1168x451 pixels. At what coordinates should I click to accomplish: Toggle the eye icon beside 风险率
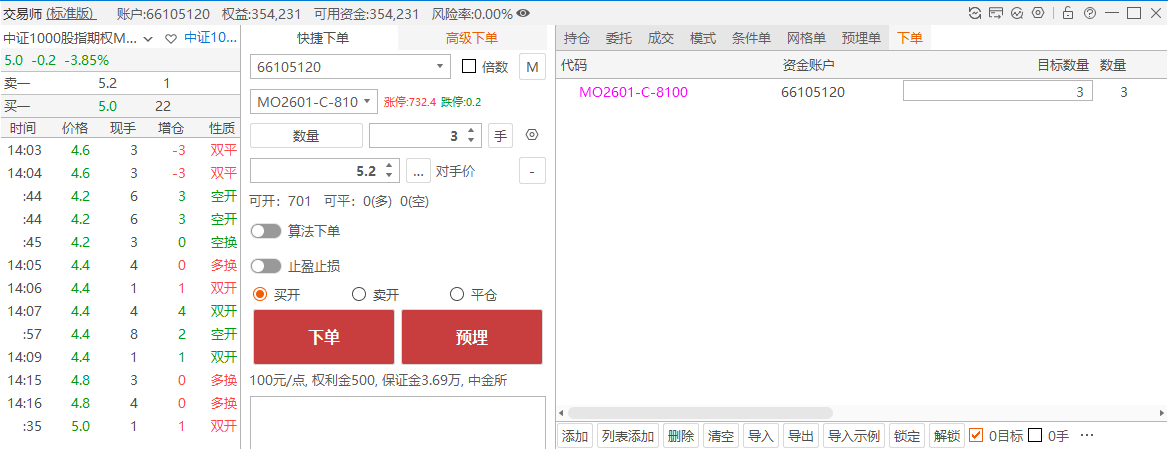[x=523, y=14]
